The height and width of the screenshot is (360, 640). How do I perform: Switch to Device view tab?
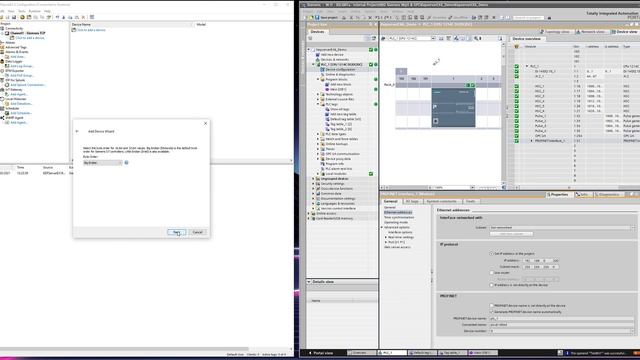(x=624, y=31)
